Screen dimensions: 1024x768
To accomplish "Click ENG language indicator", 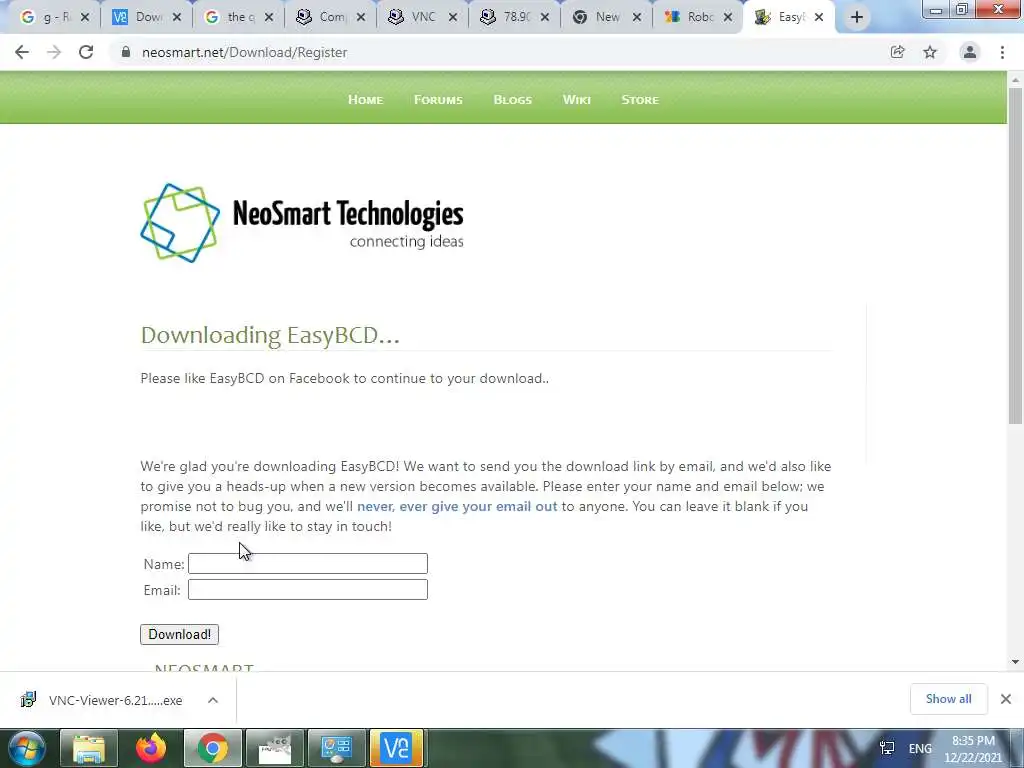I will coord(920,748).
